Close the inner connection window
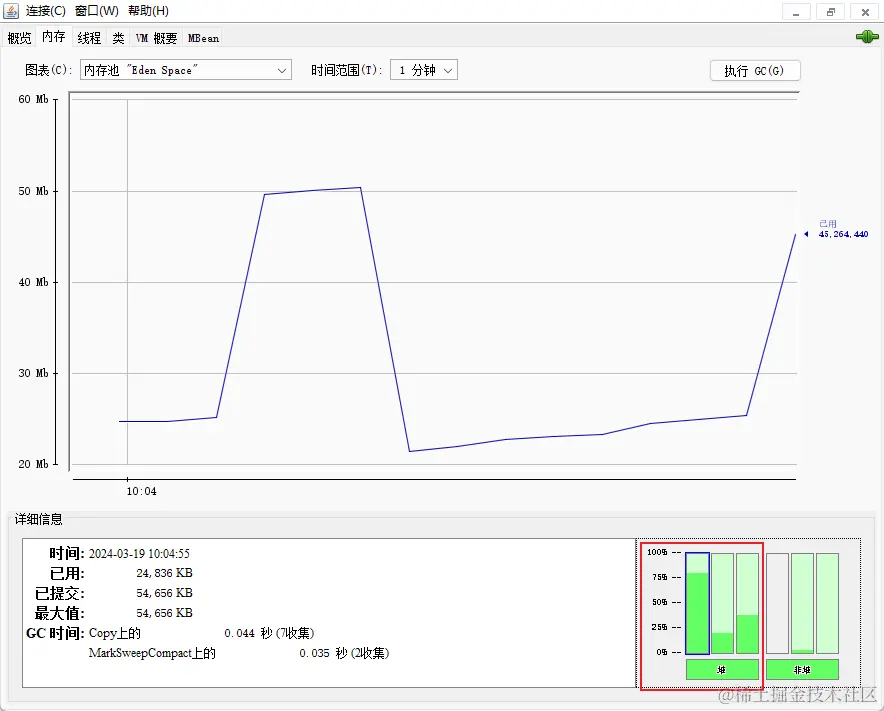 pyautogui.click(x=865, y=12)
